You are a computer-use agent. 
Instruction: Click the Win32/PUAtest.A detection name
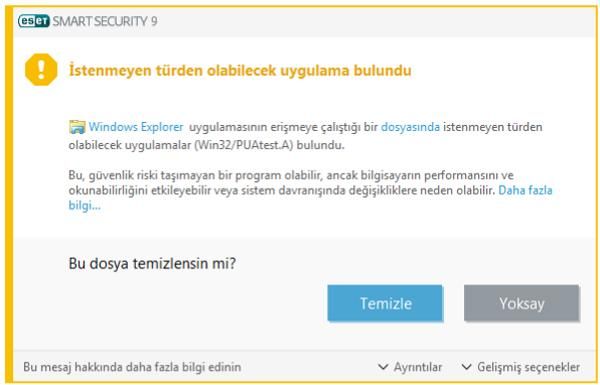click(244, 145)
